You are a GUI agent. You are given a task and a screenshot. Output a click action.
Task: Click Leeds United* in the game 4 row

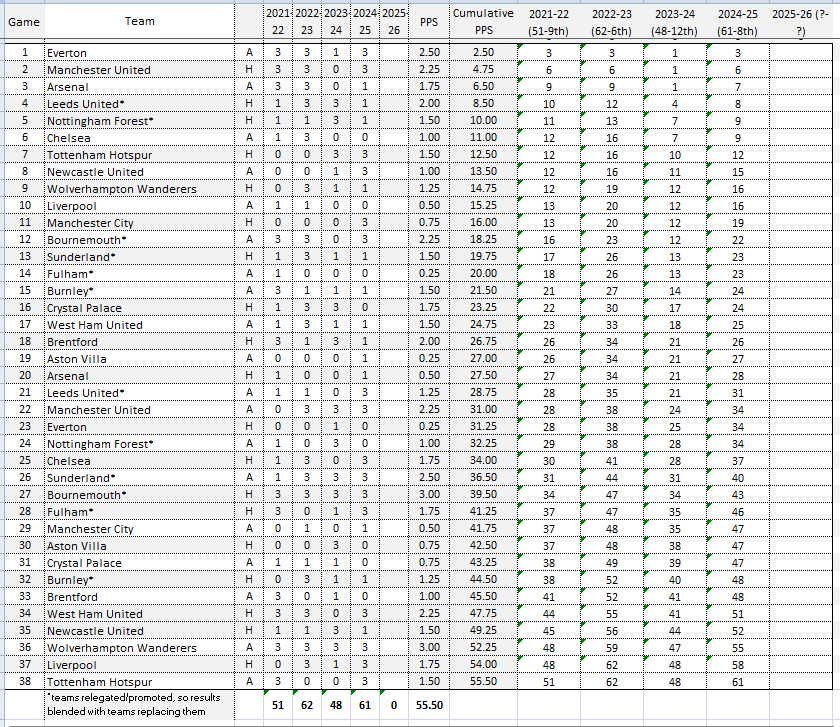click(86, 104)
